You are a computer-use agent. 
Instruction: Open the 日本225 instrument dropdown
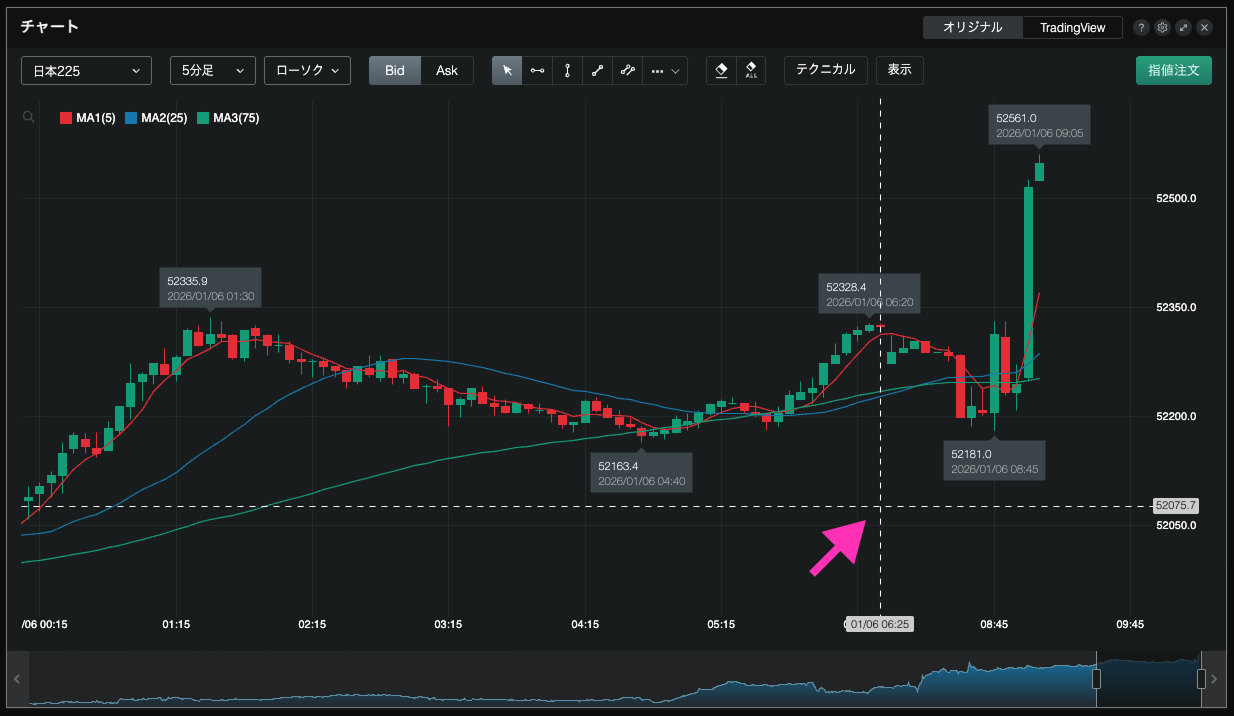pos(86,71)
